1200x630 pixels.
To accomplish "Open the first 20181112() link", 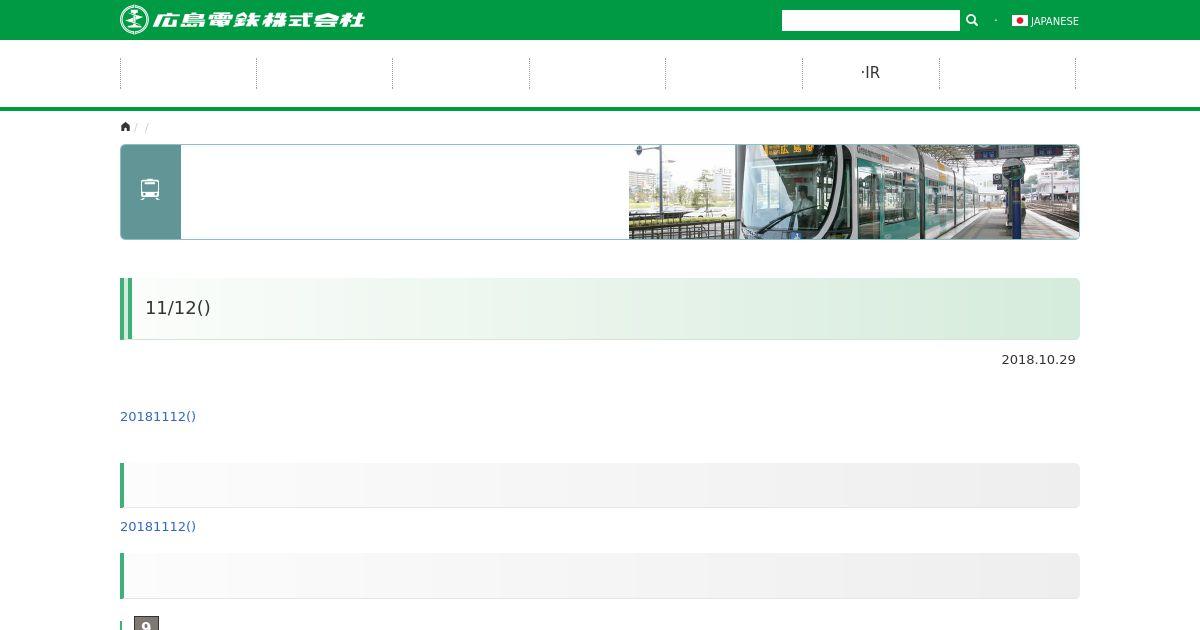I will 158,416.
